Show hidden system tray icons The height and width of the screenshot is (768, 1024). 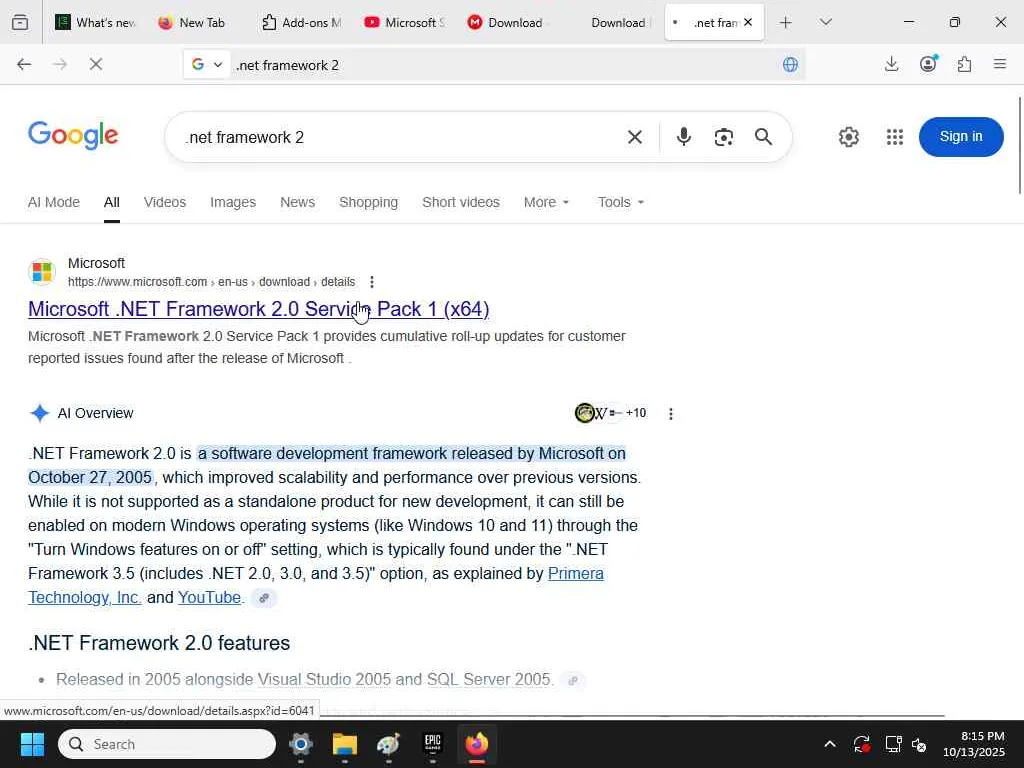pos(829,744)
